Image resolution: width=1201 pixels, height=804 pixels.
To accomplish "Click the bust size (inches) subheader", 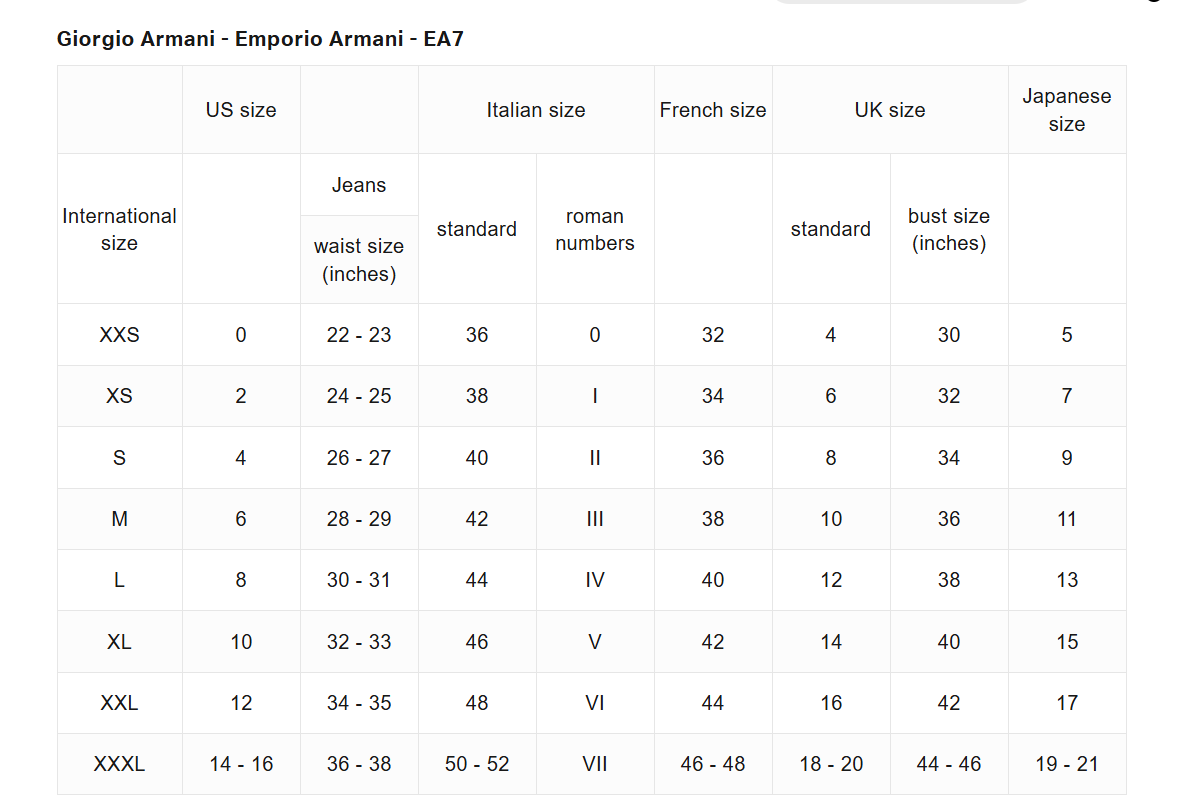I will point(949,229).
